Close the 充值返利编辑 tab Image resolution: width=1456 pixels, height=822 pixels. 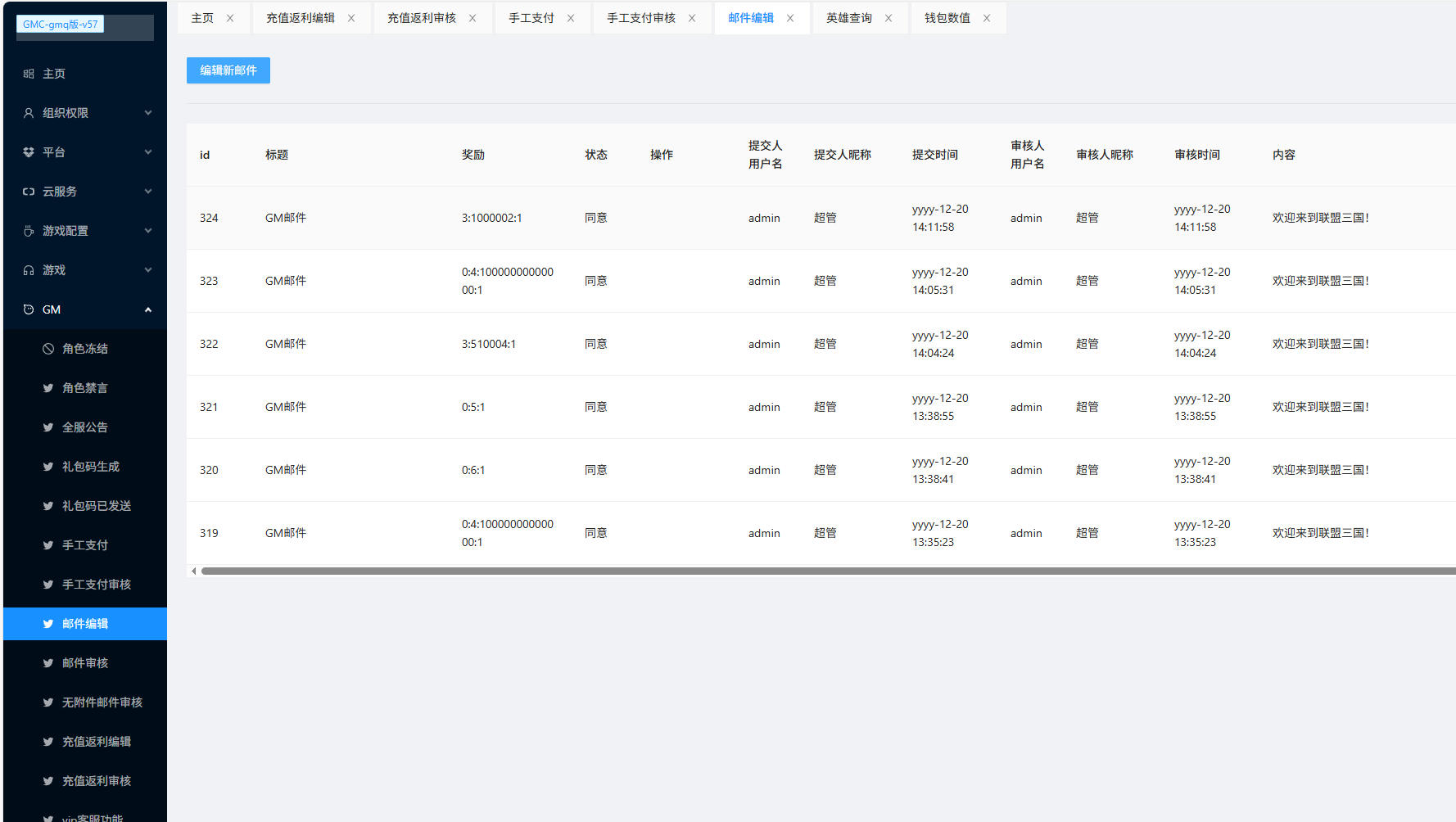351,18
